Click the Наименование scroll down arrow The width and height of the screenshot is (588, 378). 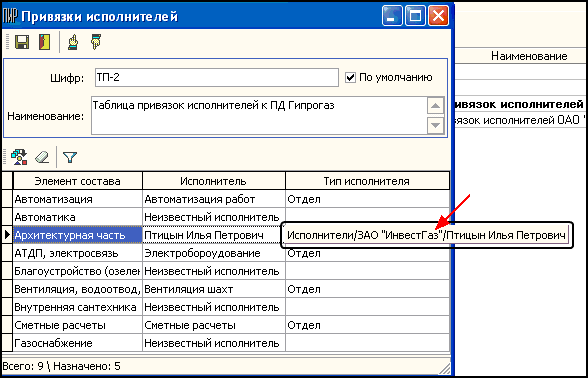point(435,125)
